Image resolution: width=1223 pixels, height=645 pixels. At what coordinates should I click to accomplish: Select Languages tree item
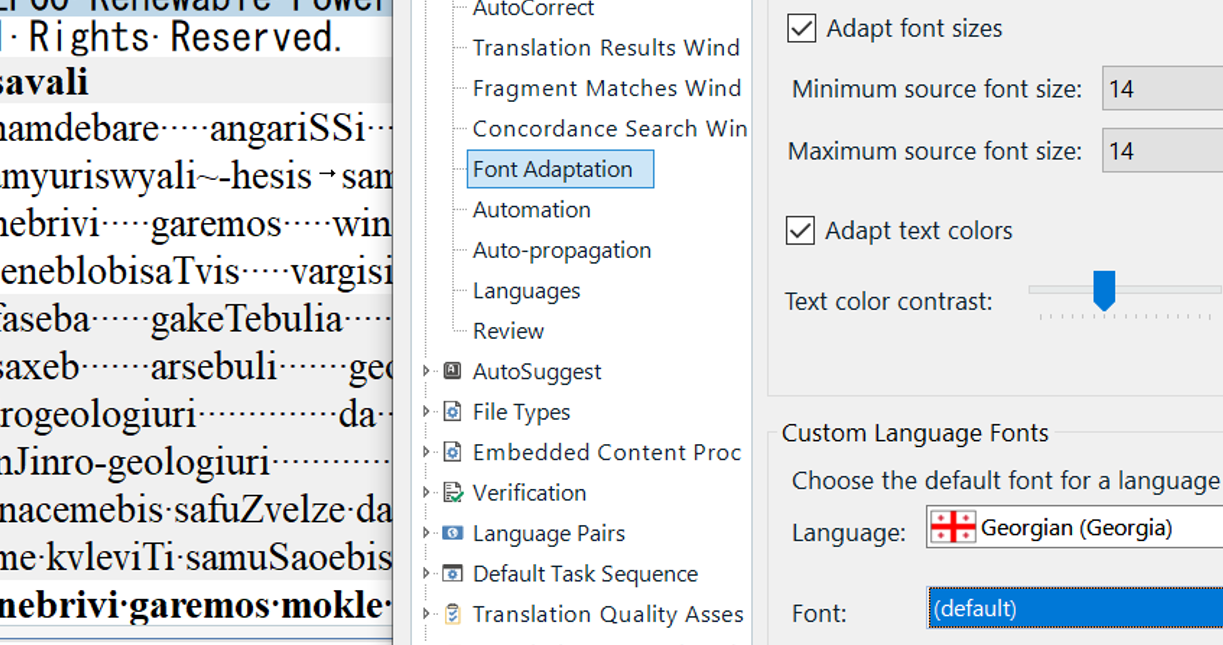point(526,291)
